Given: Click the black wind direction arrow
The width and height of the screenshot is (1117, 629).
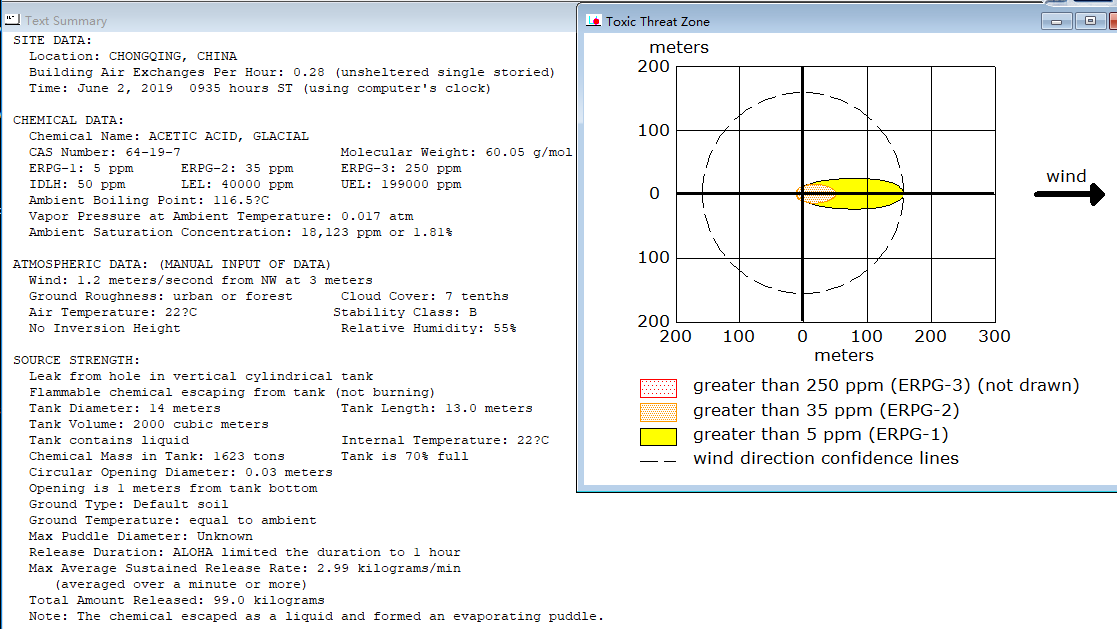Looking at the screenshot, I should [x=1070, y=194].
